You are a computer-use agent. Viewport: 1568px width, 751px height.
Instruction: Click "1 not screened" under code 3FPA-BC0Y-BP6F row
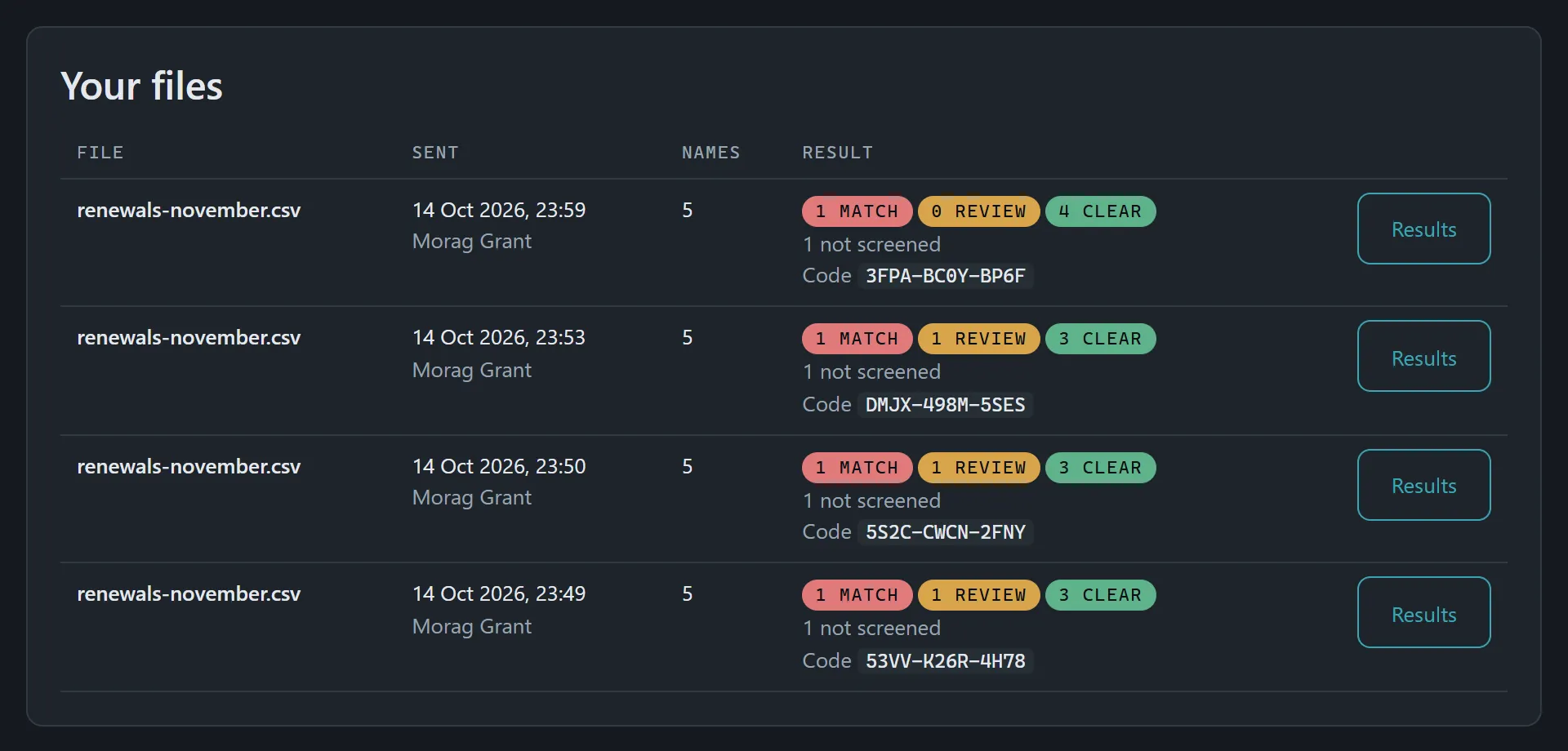pos(871,244)
